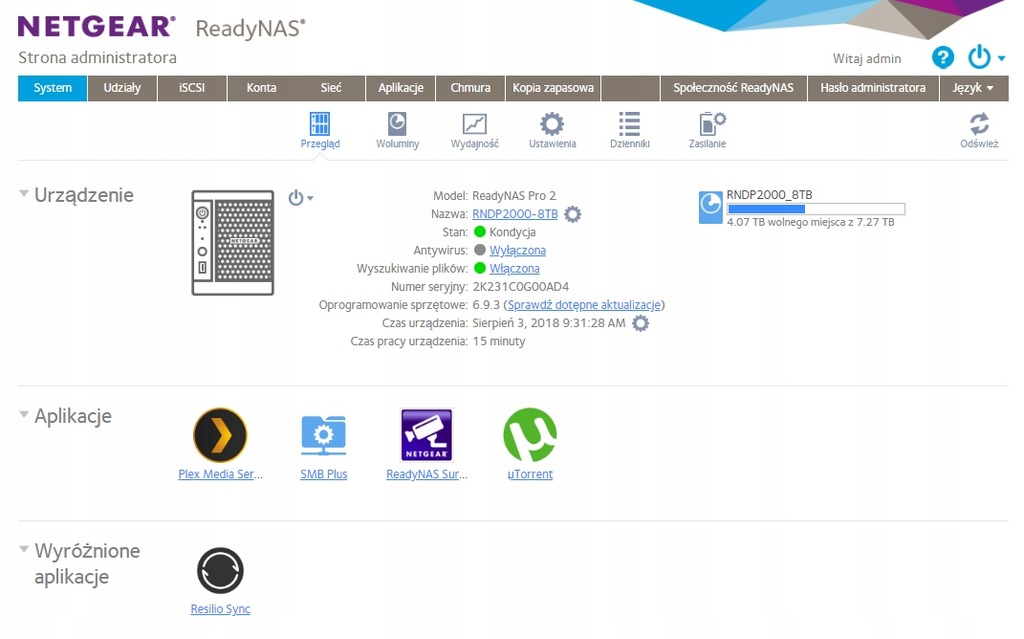Open the Wydajność performance icon

pyautogui.click(x=475, y=123)
